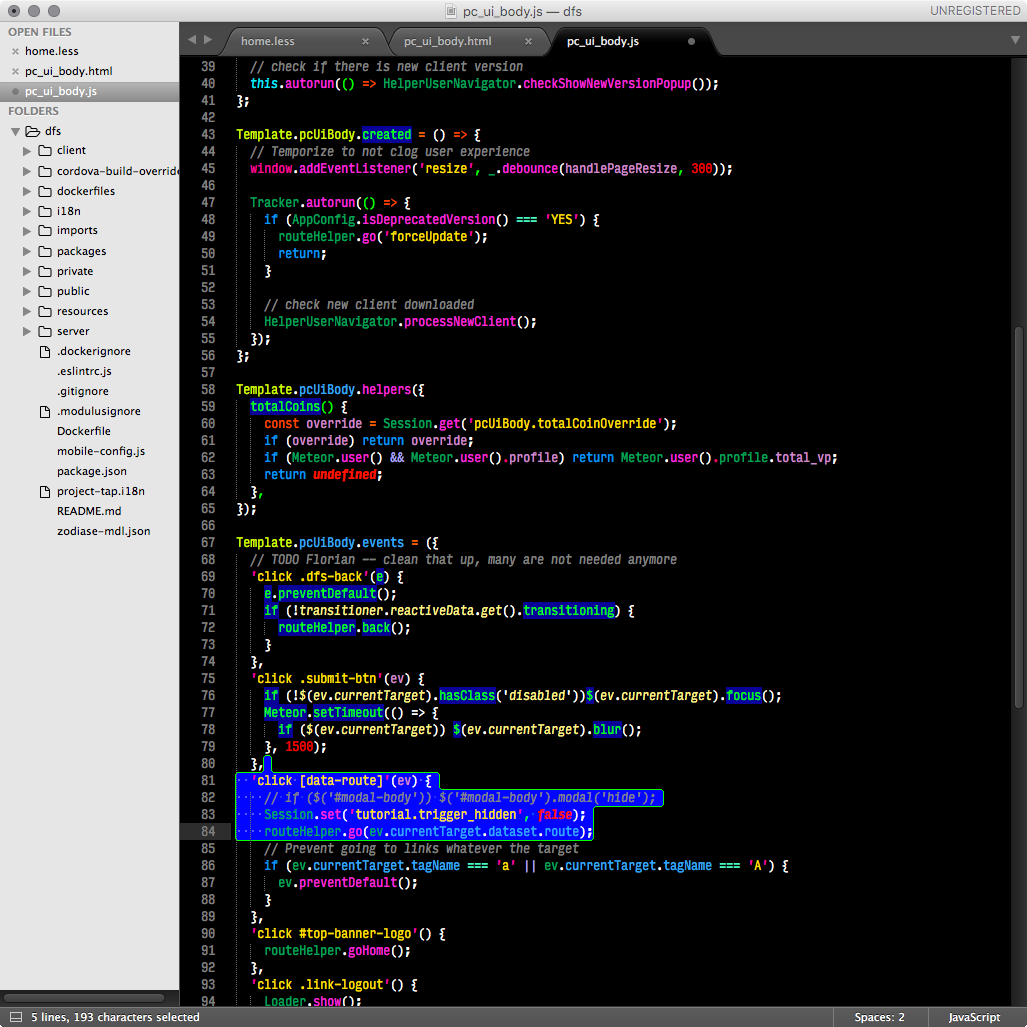Collapse the dfs root folder
Image resolution: width=1027 pixels, height=1027 pixels.
click(15, 131)
